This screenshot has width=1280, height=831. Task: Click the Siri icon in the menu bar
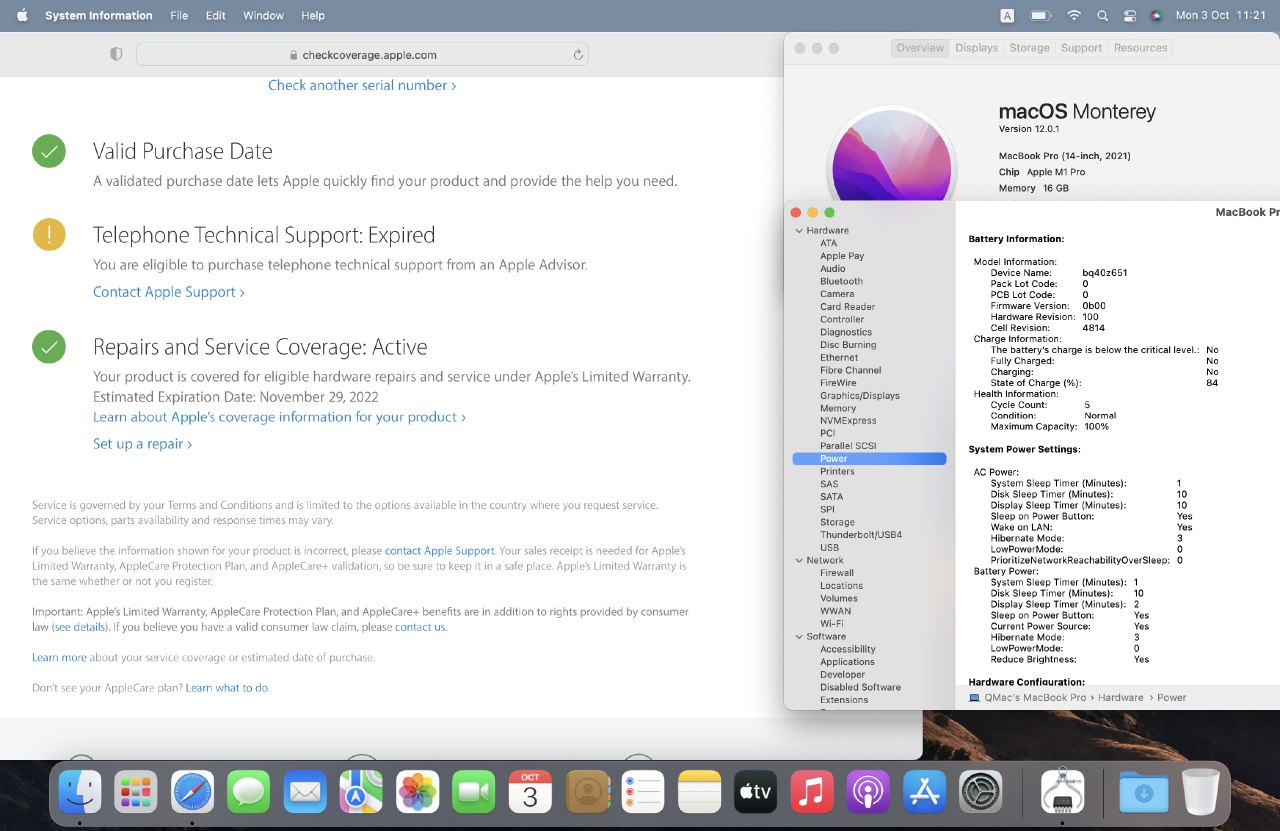tap(1156, 16)
